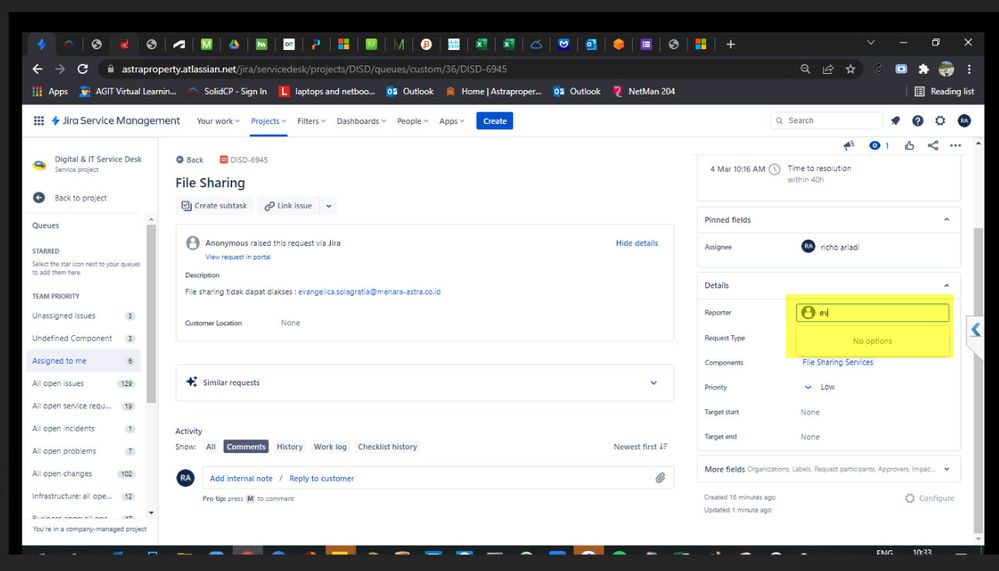Screen dimensions: 999x571
Task: Click the Jira Search field
Action: (x=826, y=120)
